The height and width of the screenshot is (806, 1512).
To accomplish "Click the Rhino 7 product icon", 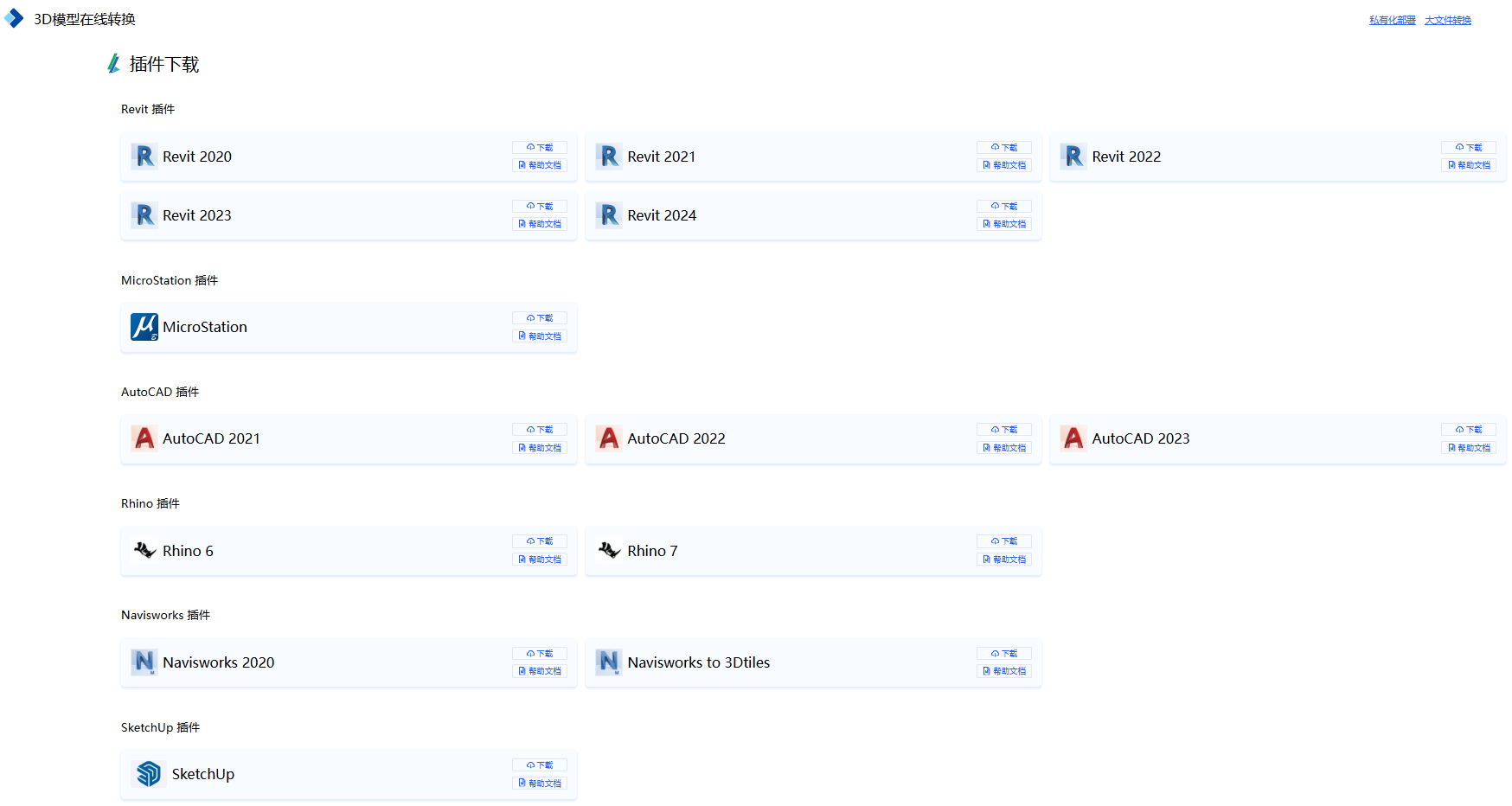I will coord(609,550).
